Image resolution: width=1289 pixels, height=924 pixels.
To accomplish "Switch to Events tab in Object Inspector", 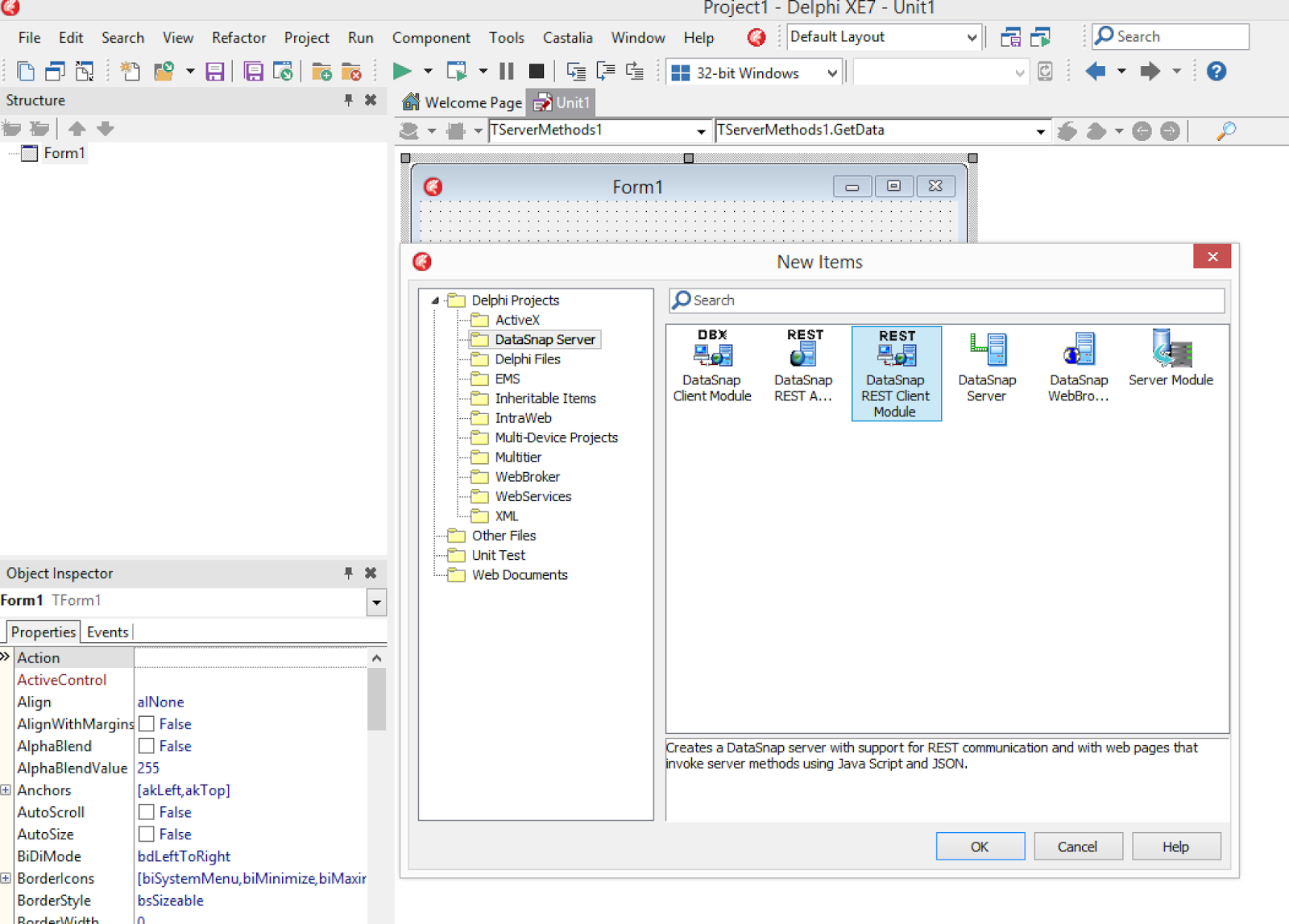I will [107, 632].
